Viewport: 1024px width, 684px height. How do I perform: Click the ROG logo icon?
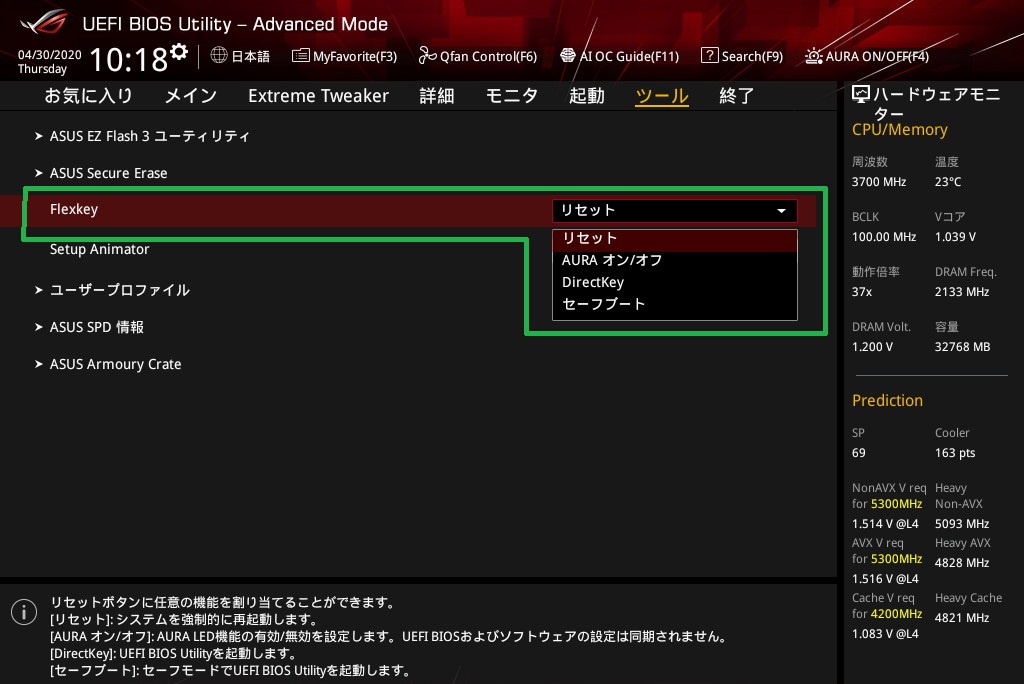(x=43, y=23)
